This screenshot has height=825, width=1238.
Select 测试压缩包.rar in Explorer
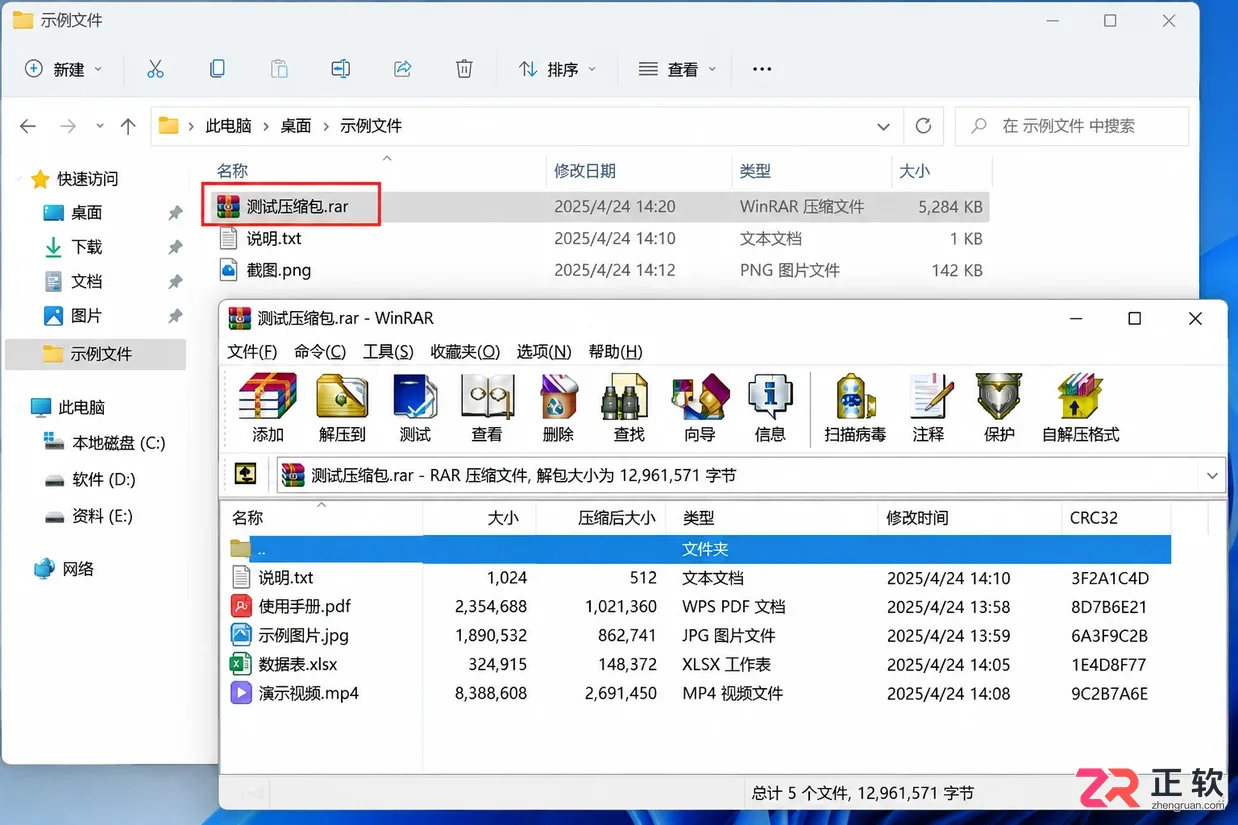pos(298,207)
